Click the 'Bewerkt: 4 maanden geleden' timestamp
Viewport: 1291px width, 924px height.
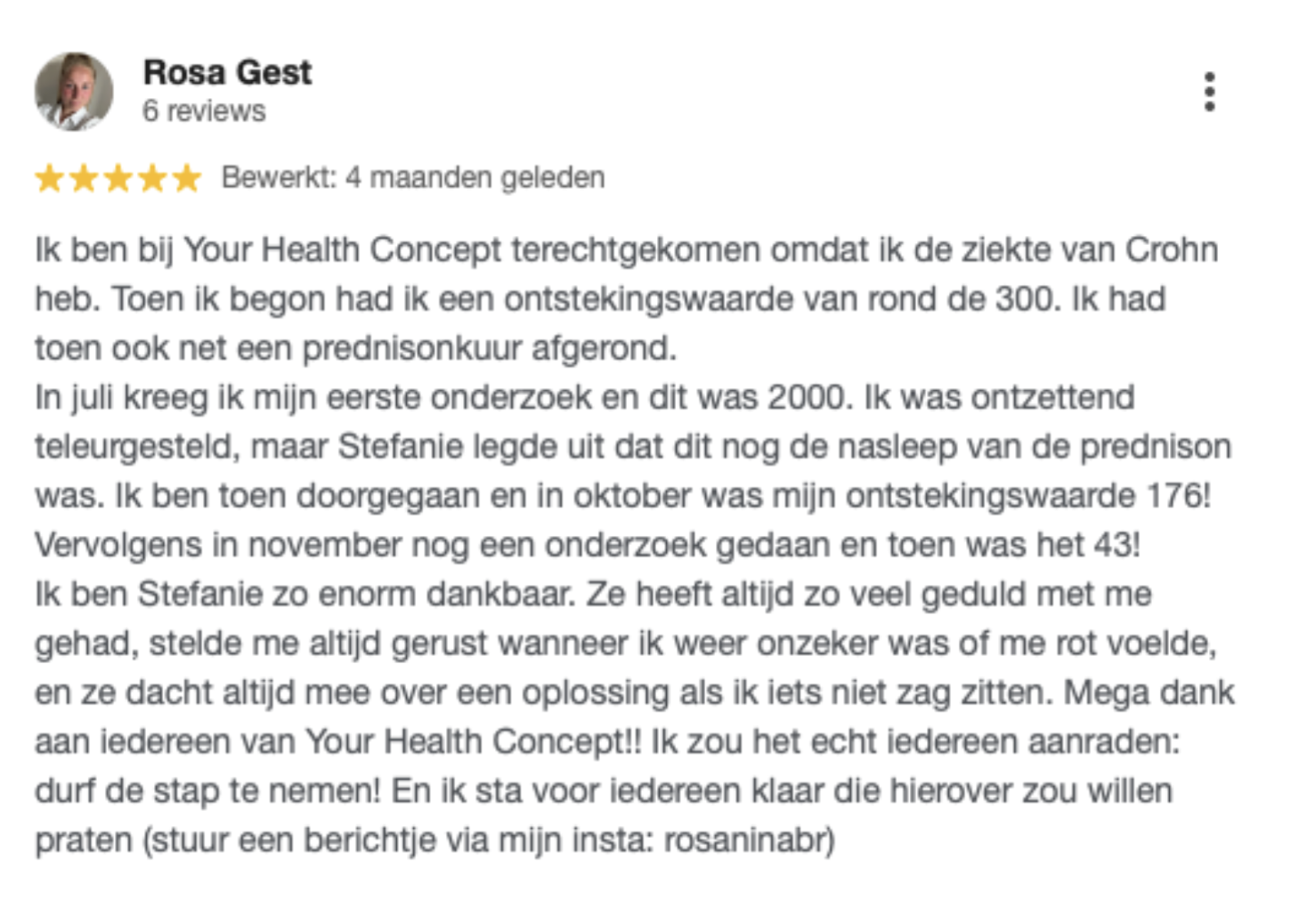click(413, 178)
